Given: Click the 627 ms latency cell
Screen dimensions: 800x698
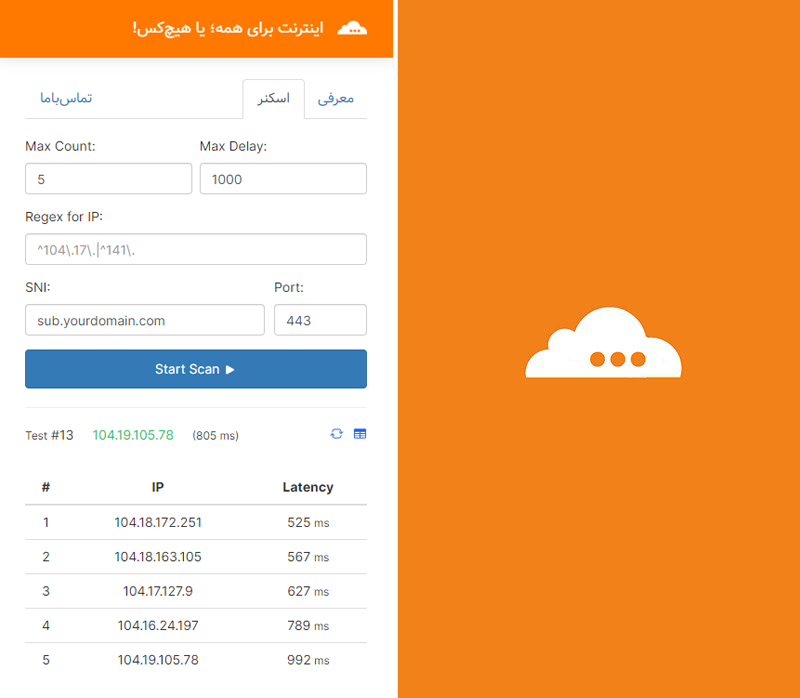Looking at the screenshot, I should pos(308,591).
